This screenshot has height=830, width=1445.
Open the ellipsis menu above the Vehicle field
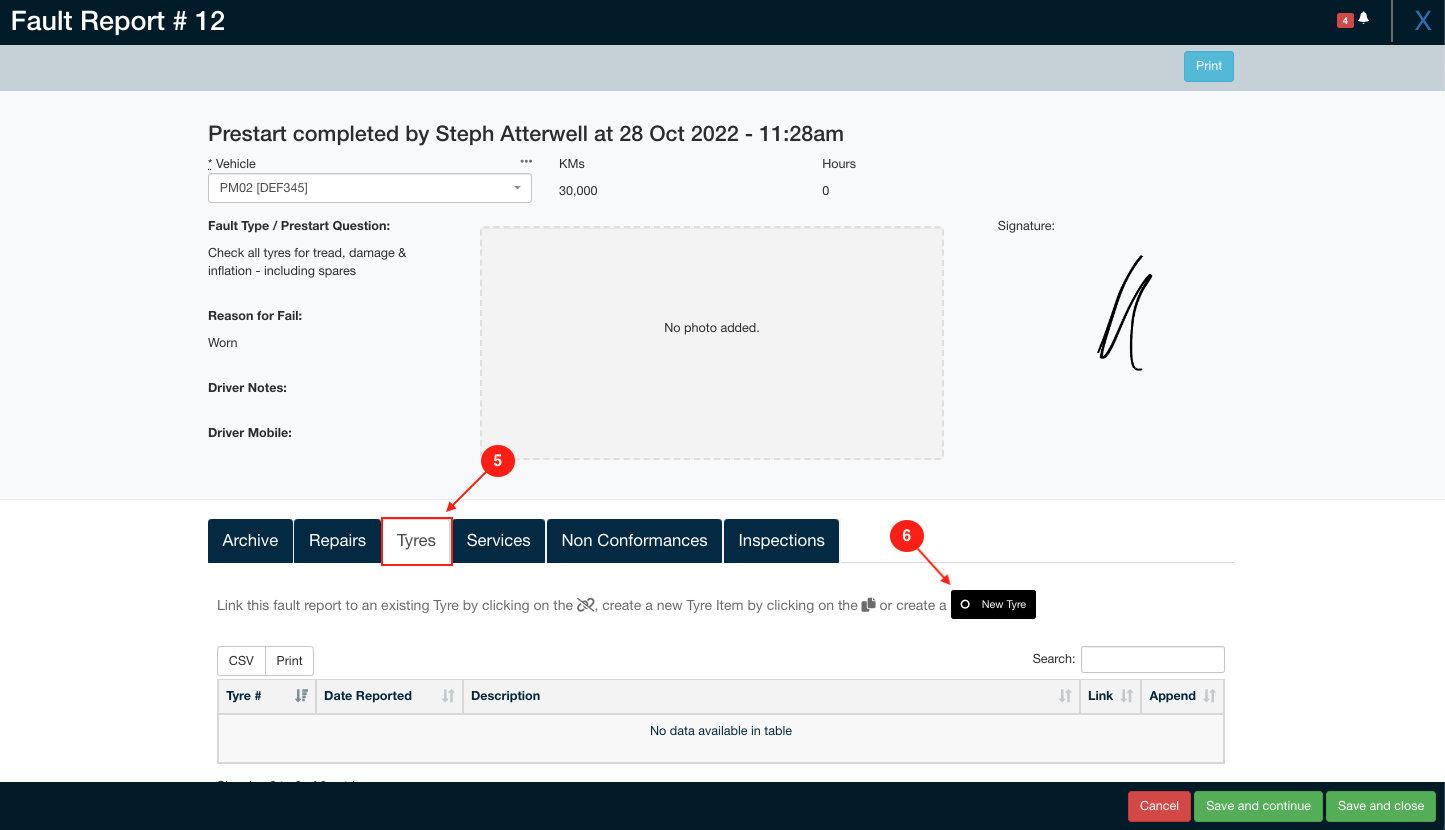point(526,161)
